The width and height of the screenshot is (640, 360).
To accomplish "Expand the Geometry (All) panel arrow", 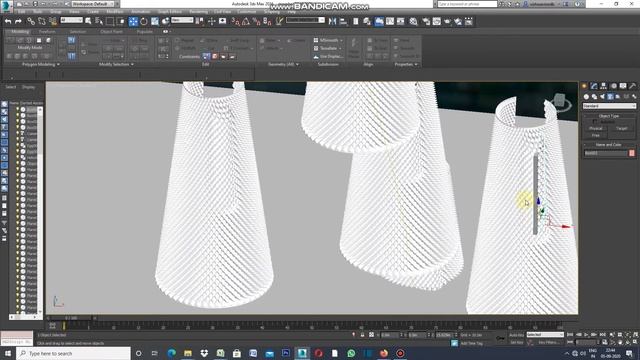I will click(297, 64).
